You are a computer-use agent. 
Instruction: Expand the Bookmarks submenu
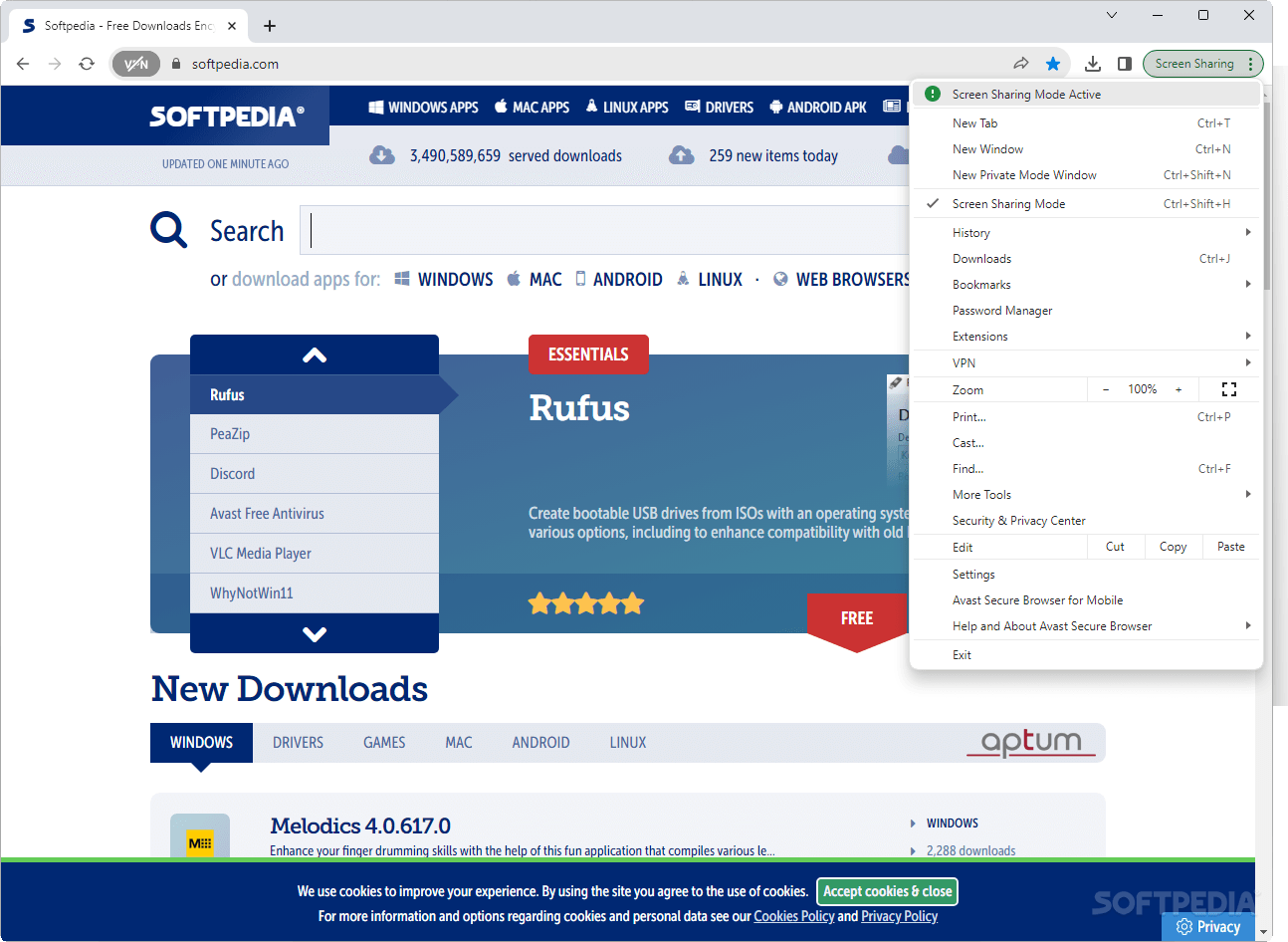coord(981,284)
